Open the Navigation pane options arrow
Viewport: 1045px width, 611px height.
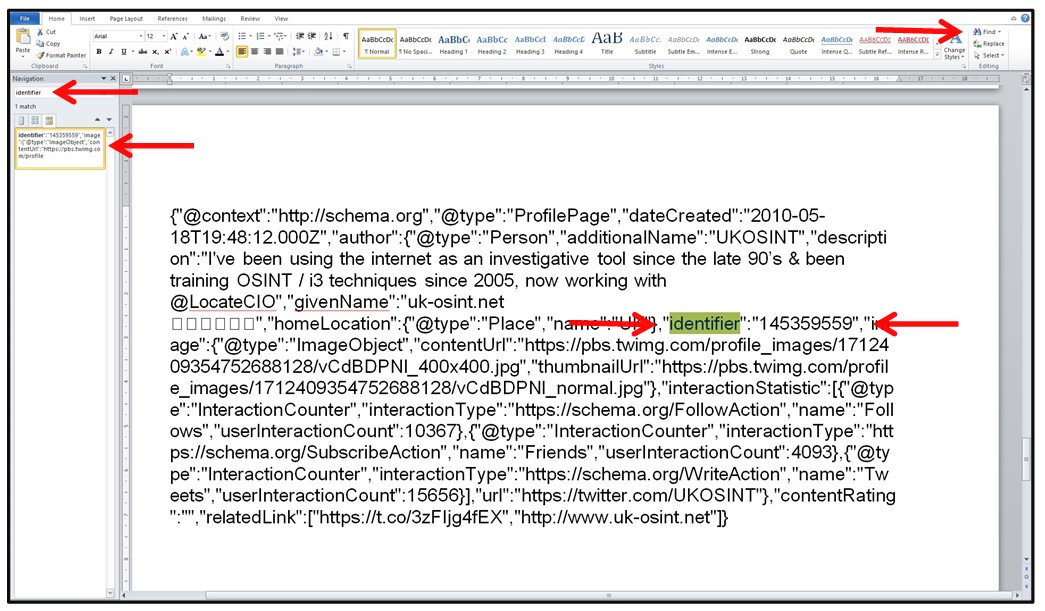[104, 79]
